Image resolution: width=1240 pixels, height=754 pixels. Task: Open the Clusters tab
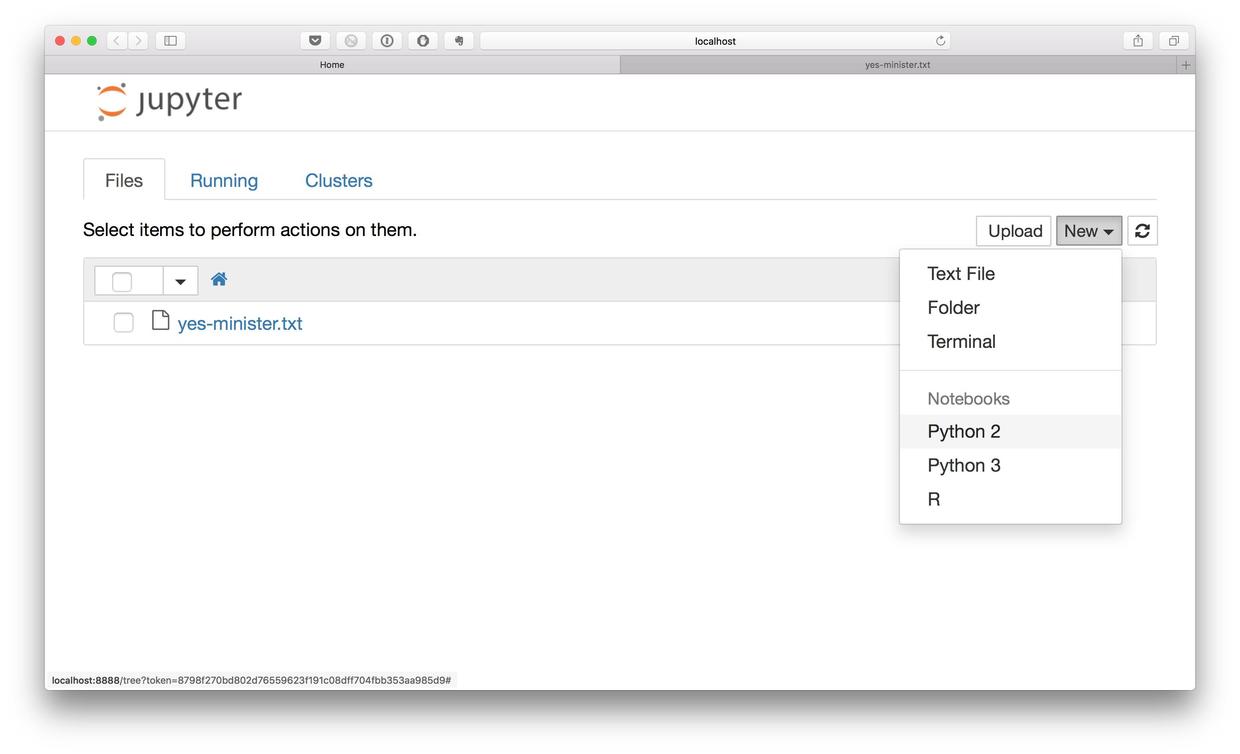(338, 181)
